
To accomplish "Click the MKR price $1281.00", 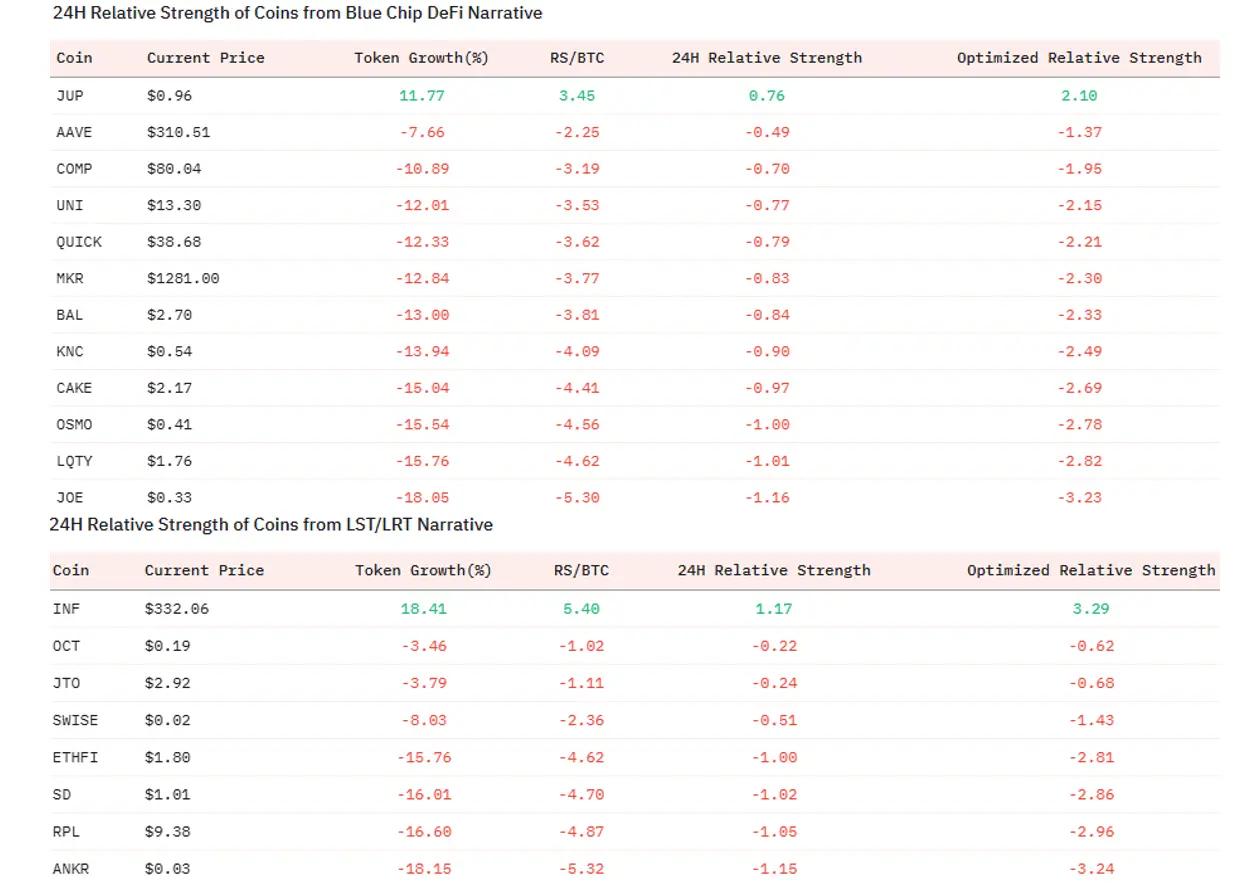I will tap(183, 278).
